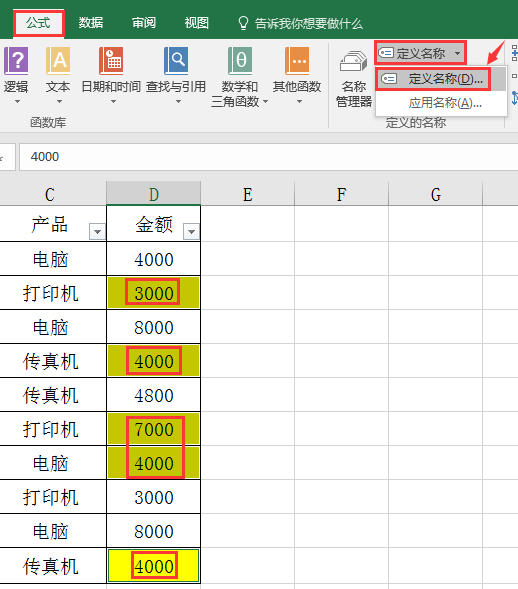Screen dimensions: 518x589
Task: Open the 查找与引用 functions icon
Action: [176, 61]
